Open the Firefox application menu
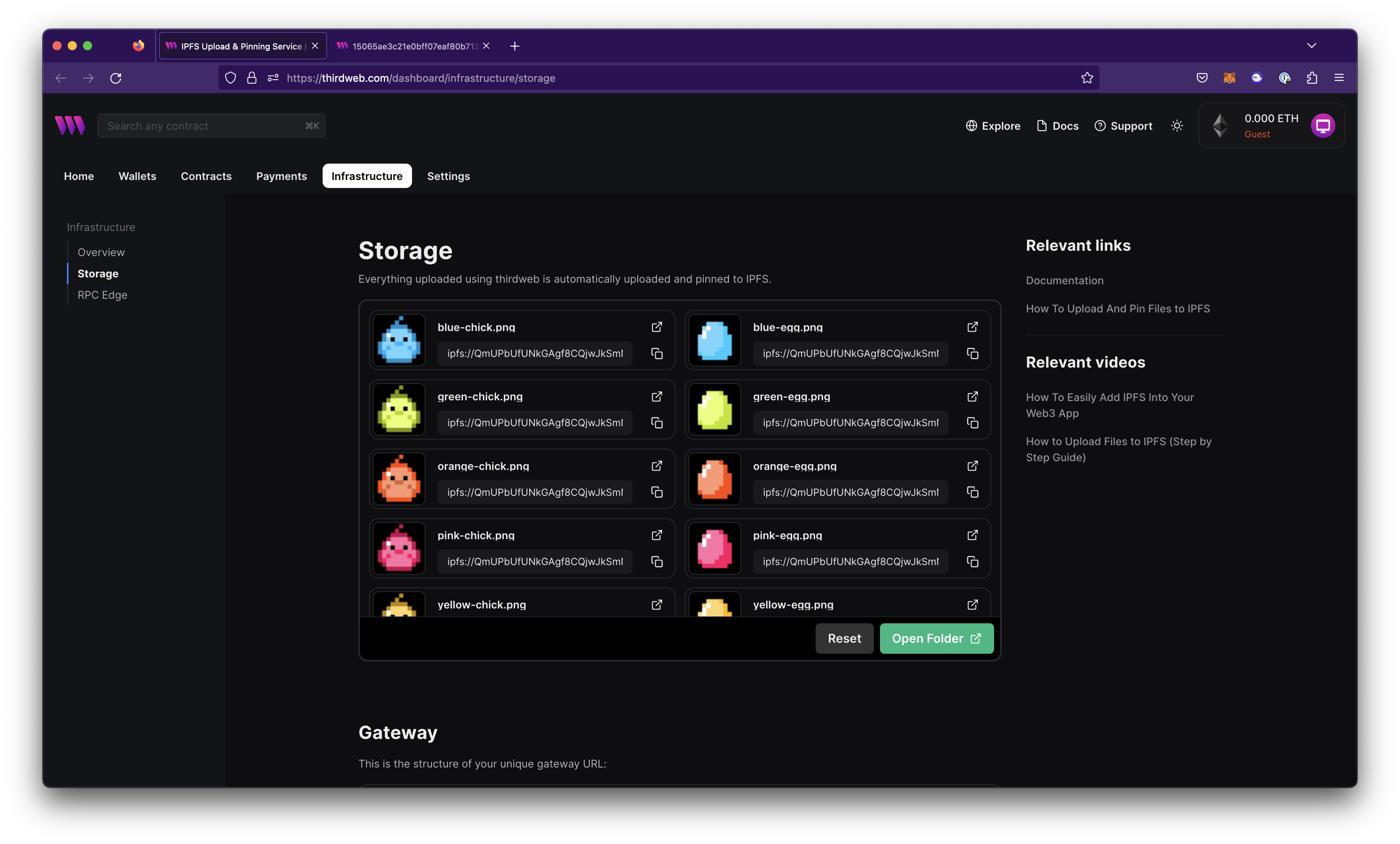 click(x=1339, y=78)
